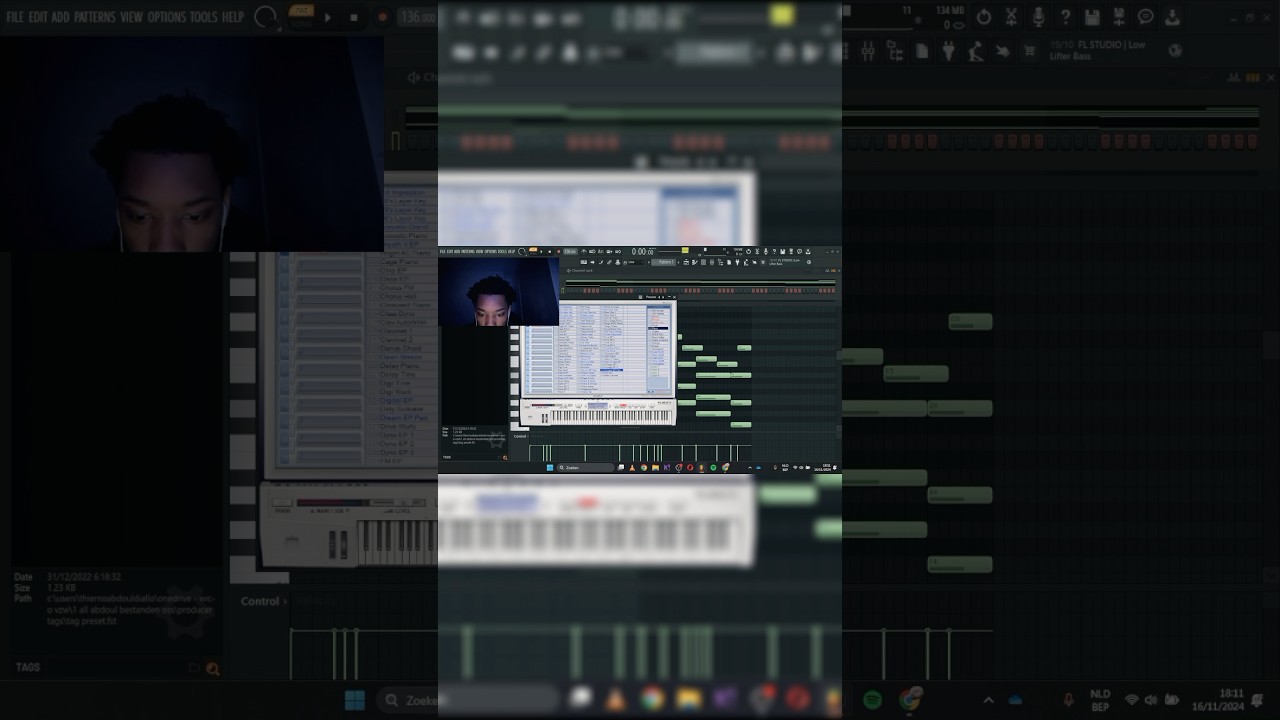Click the tempo tapper figure icon
Image resolution: width=1280 pixels, height=720 pixels.
click(x=975, y=51)
